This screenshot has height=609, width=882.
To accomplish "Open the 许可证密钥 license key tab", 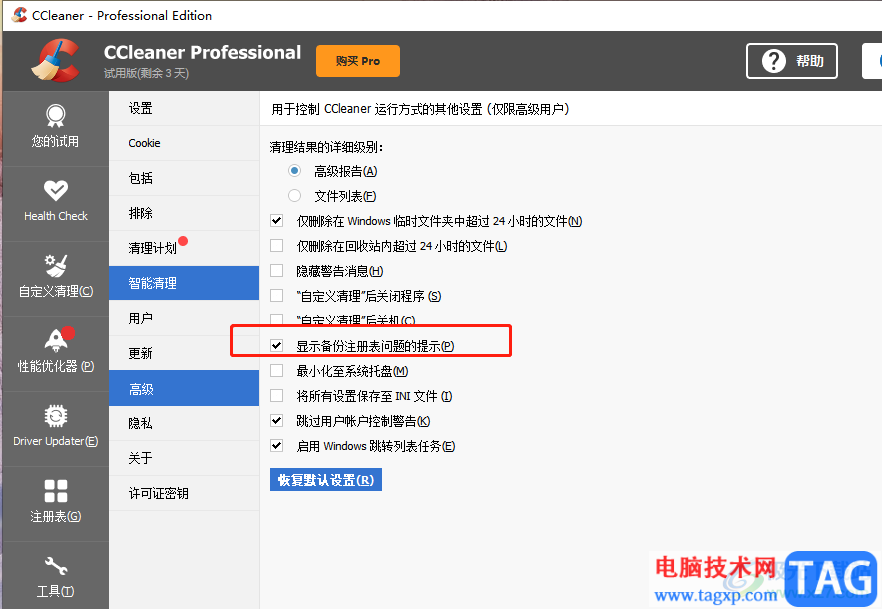I will 184,493.
